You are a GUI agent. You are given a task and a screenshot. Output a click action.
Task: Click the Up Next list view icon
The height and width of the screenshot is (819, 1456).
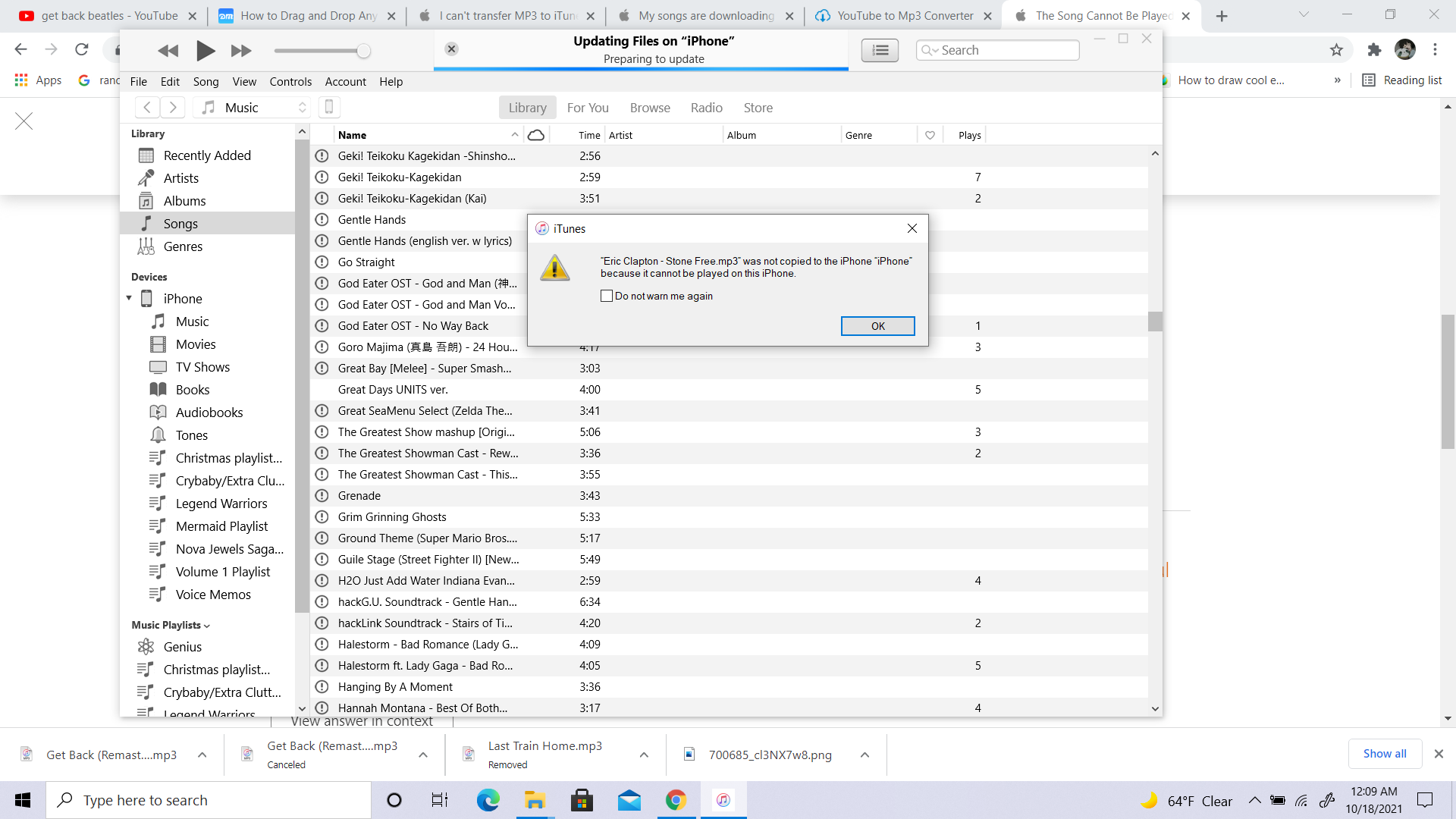click(880, 50)
